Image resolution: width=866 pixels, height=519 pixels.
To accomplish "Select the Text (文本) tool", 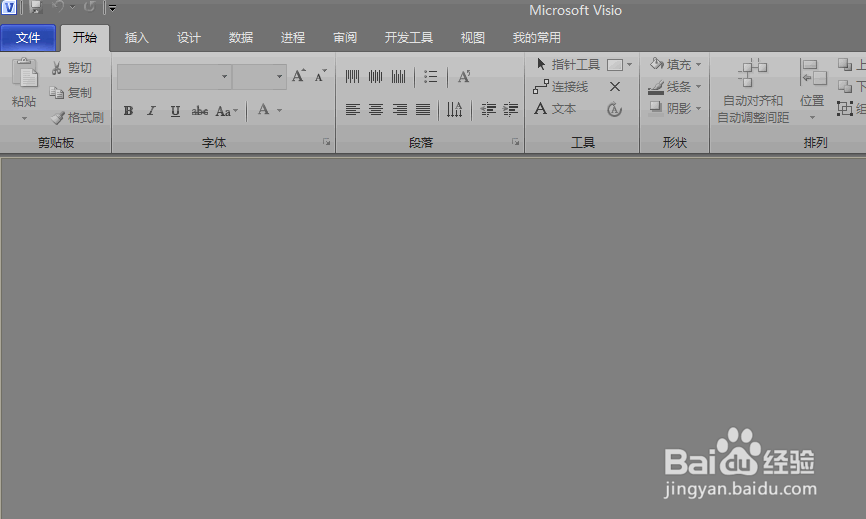I will click(x=555, y=109).
